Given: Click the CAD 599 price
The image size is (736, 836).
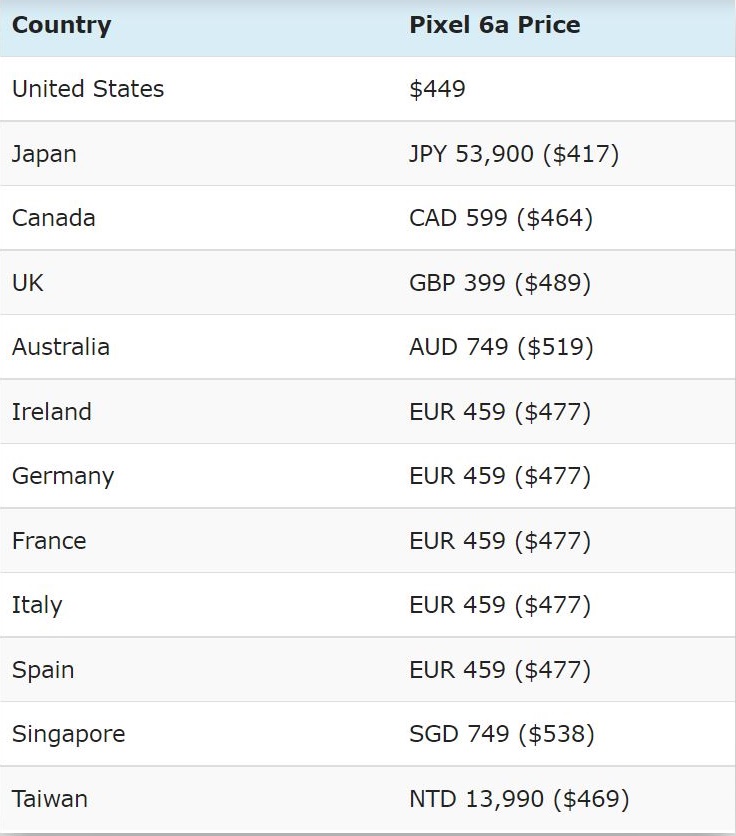Looking at the screenshot, I should pyautogui.click(x=501, y=218).
